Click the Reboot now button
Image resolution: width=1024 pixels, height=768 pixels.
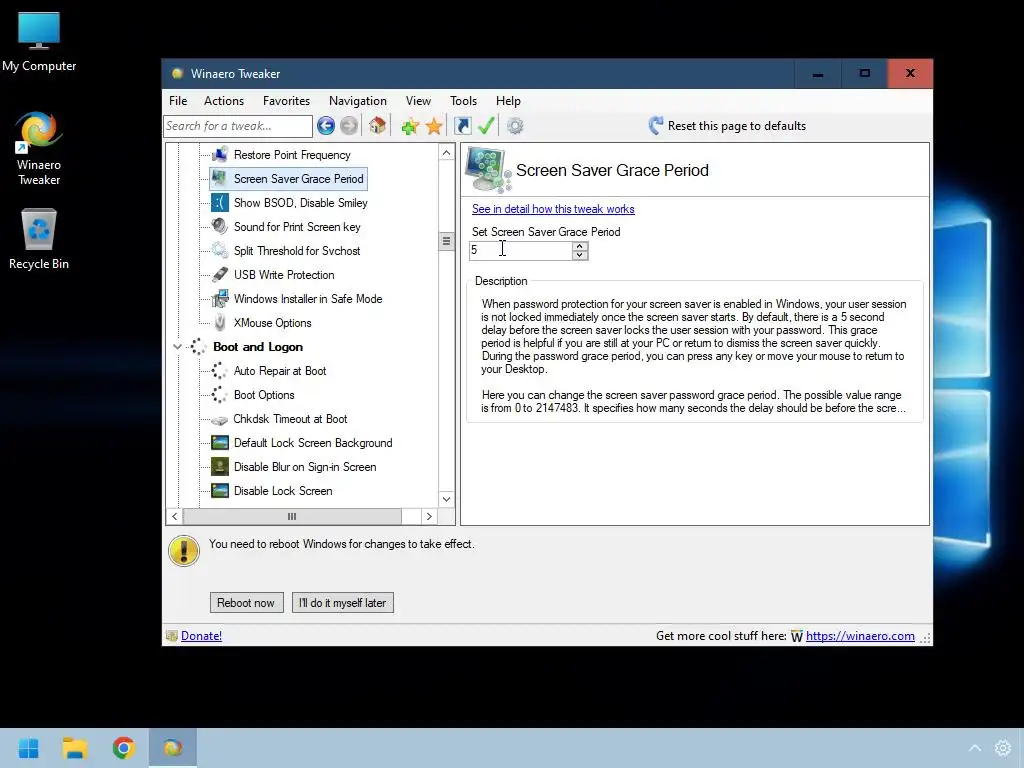[246, 603]
